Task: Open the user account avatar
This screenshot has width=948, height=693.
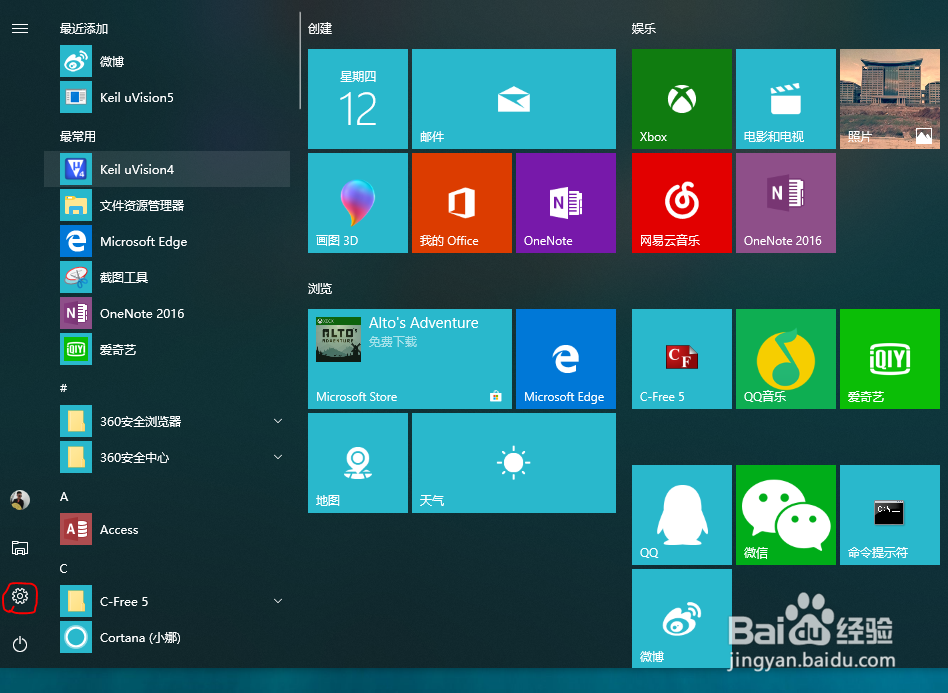Action: pyautogui.click(x=20, y=500)
